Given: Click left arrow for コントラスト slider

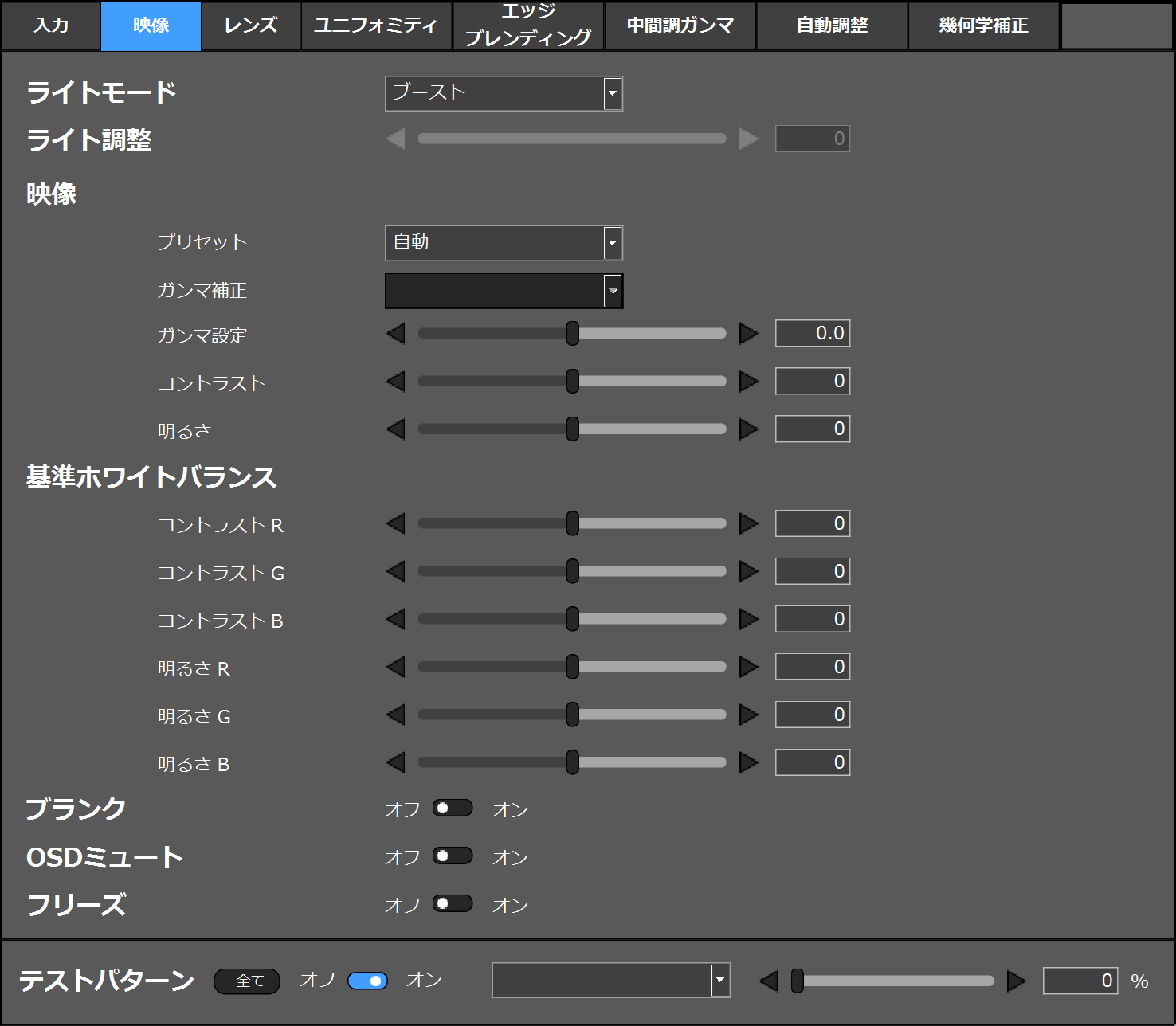Looking at the screenshot, I should click(396, 381).
